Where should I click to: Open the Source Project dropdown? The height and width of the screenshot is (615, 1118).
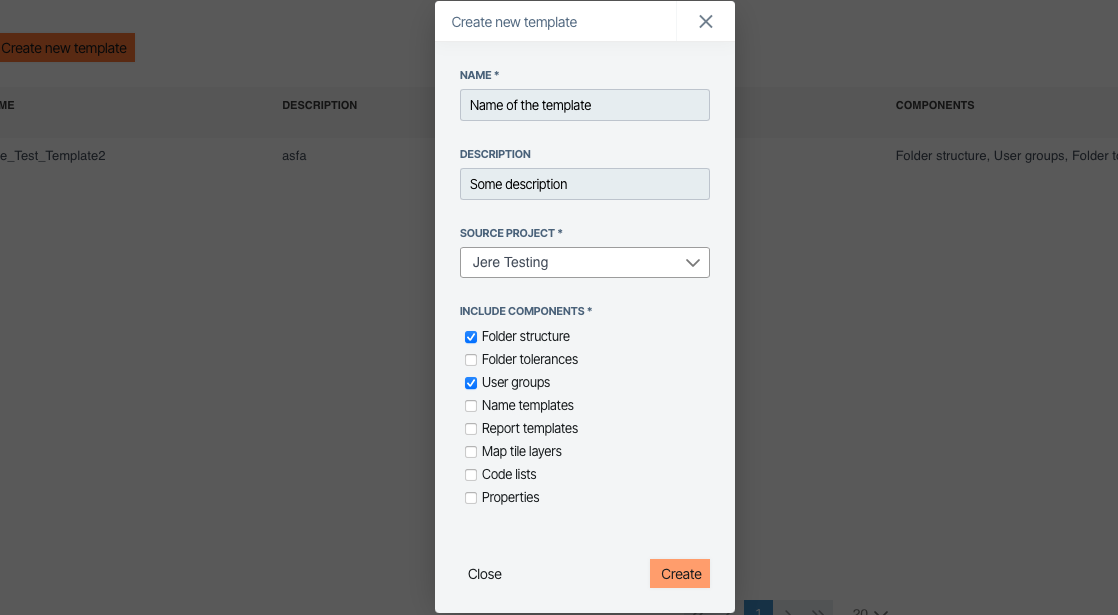click(x=584, y=262)
